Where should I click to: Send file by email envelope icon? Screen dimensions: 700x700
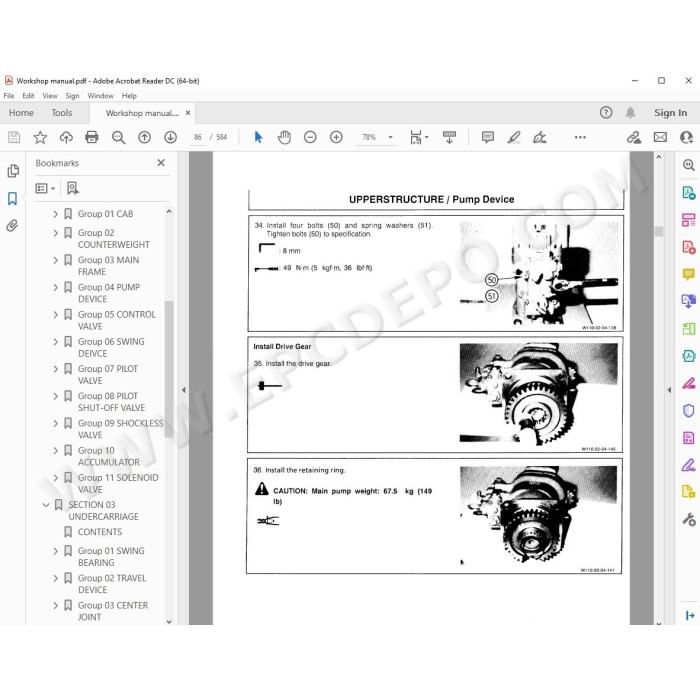click(x=660, y=137)
